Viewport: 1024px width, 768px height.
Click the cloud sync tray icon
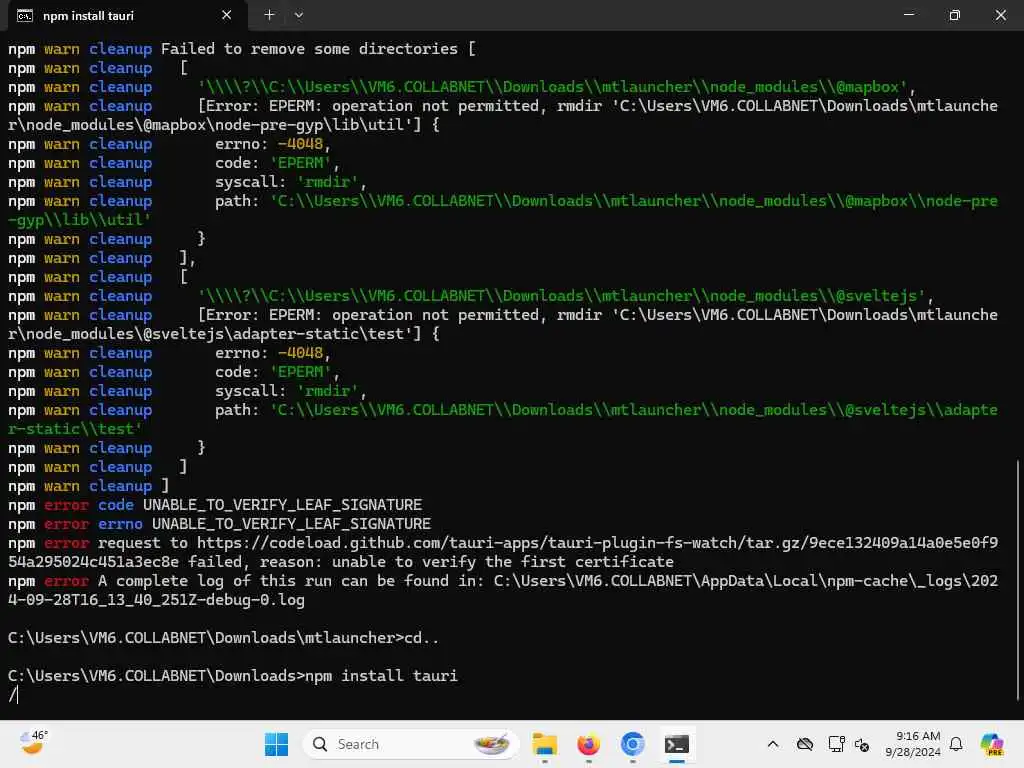(805, 744)
